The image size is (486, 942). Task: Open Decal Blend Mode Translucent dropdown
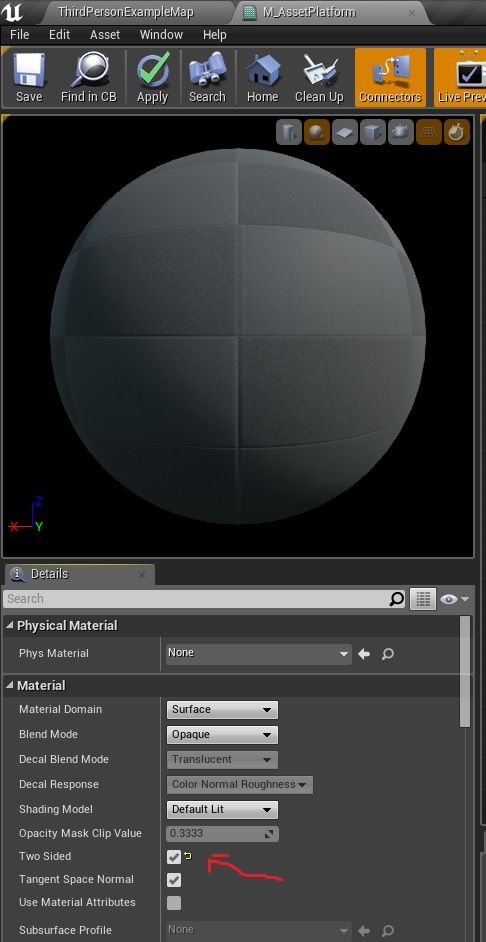(x=222, y=759)
